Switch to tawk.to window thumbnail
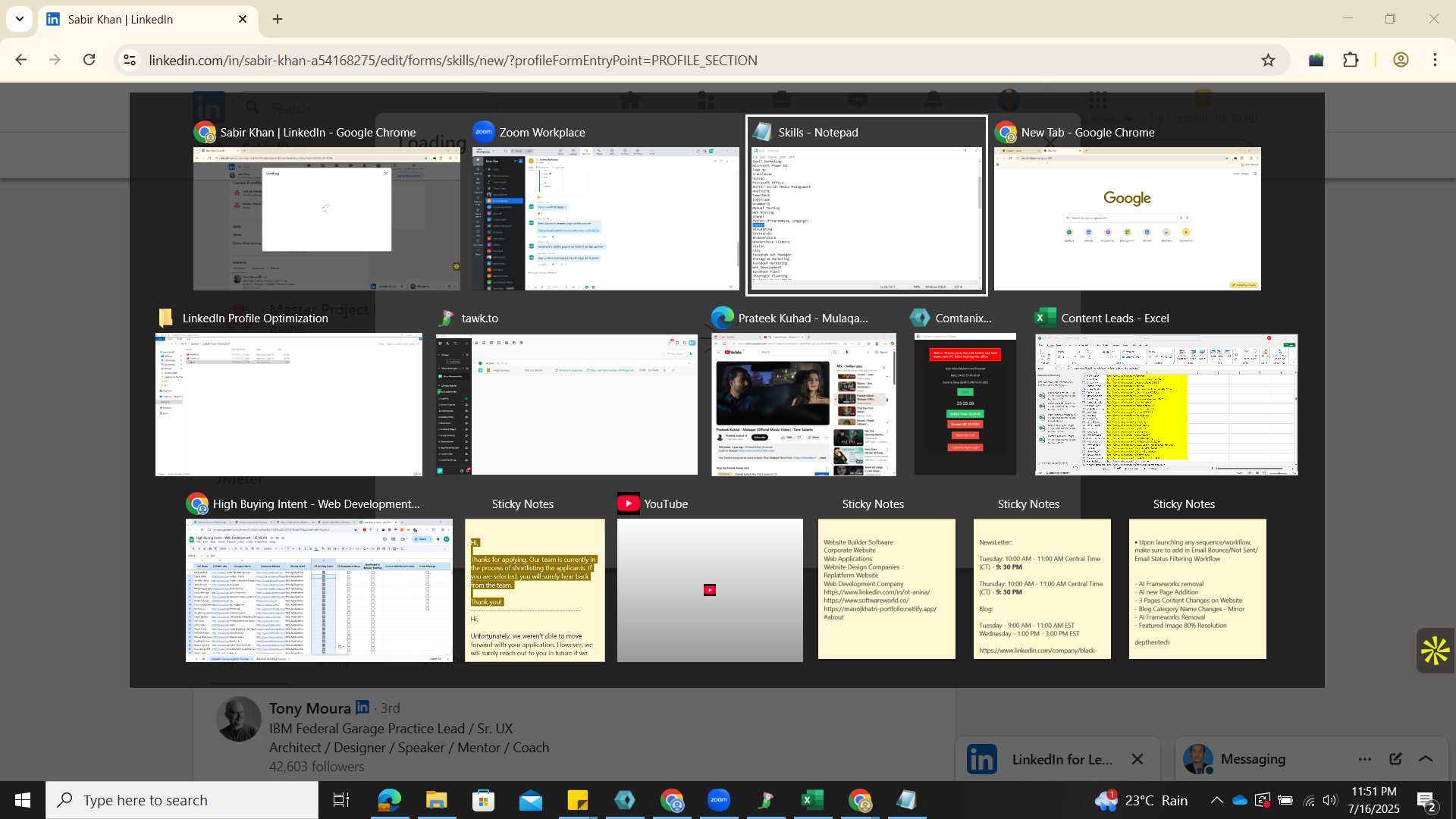This screenshot has height=819, width=1456. [x=566, y=404]
